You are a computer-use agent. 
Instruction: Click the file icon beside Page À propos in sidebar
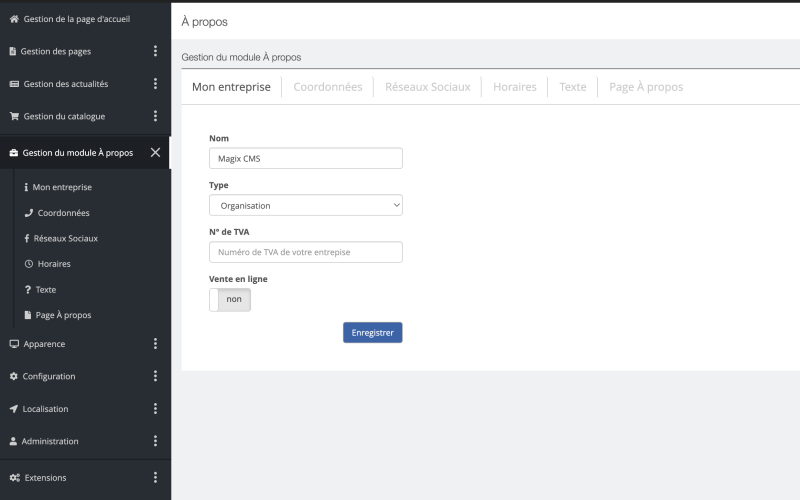tap(28, 315)
